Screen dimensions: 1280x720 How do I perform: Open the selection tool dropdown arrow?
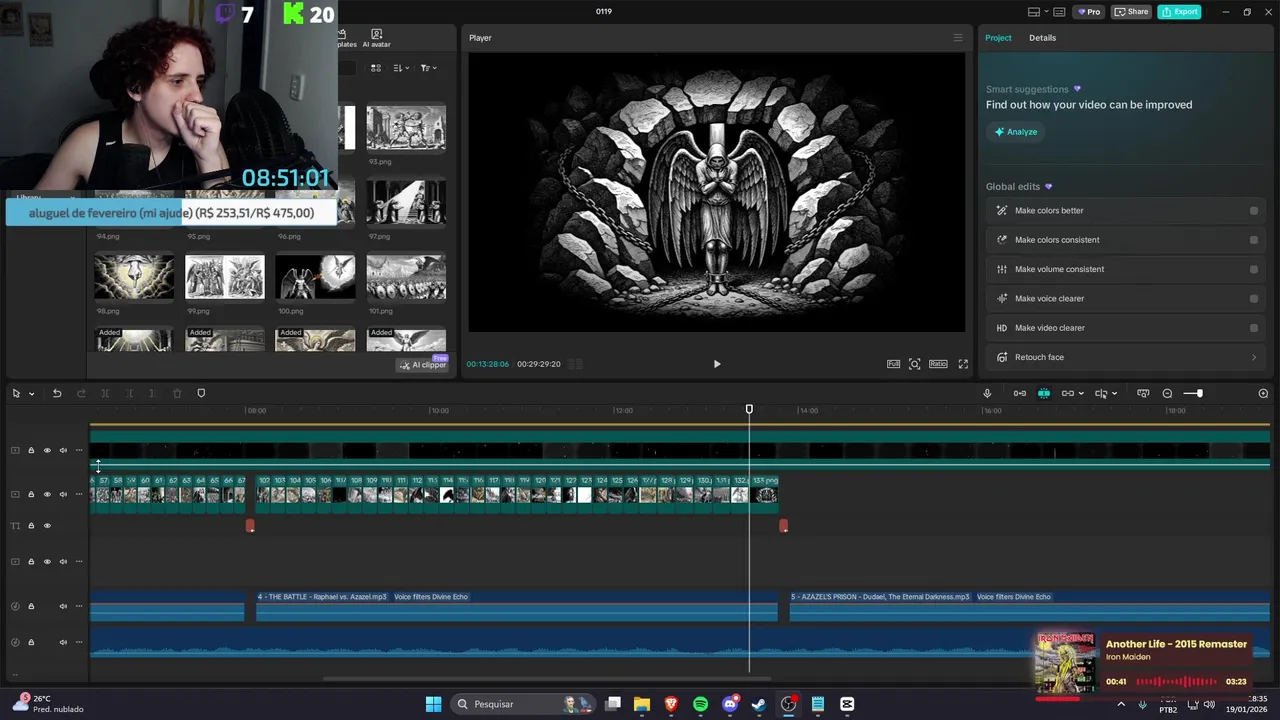32,394
